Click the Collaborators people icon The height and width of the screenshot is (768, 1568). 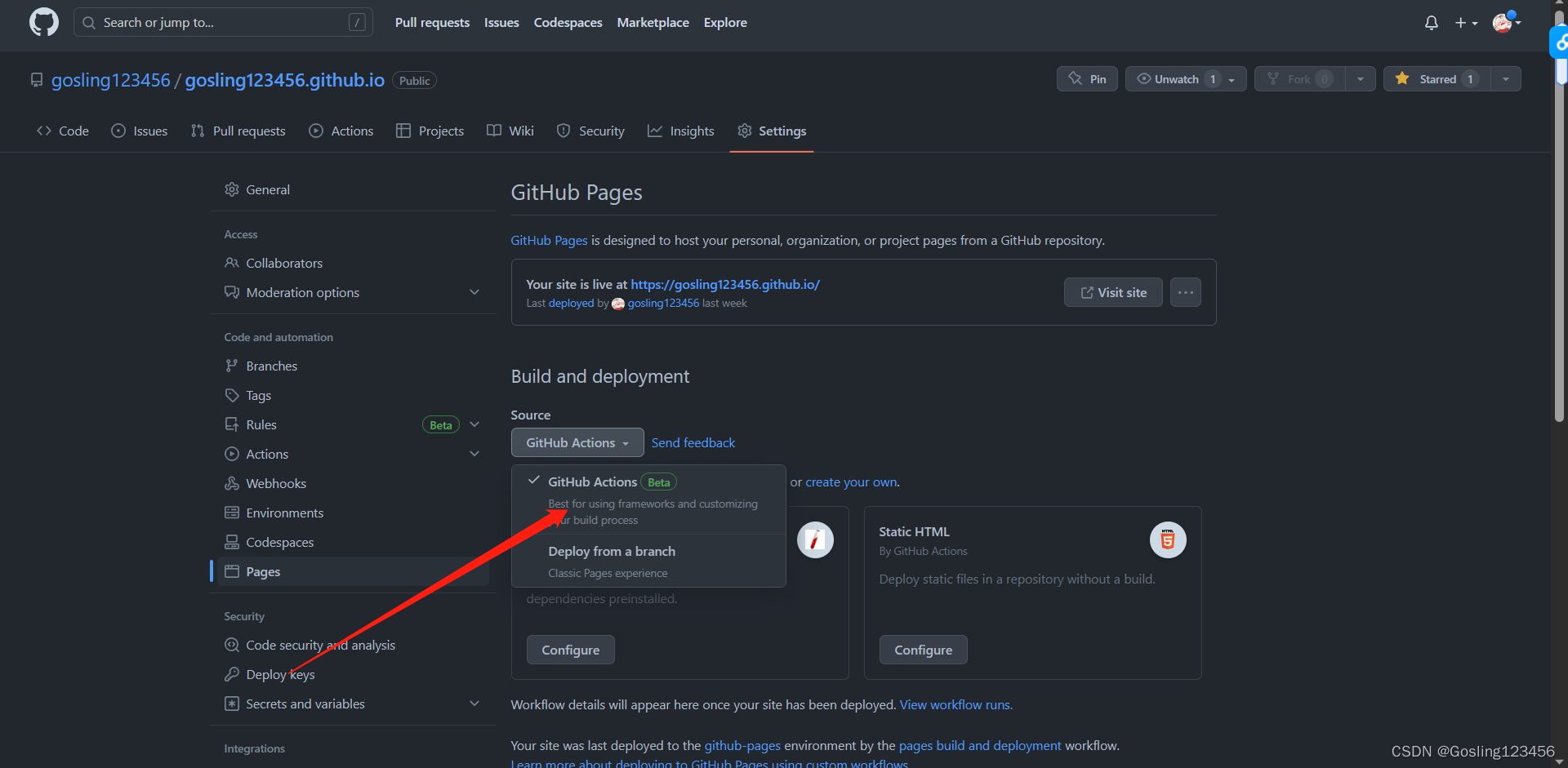pos(232,263)
